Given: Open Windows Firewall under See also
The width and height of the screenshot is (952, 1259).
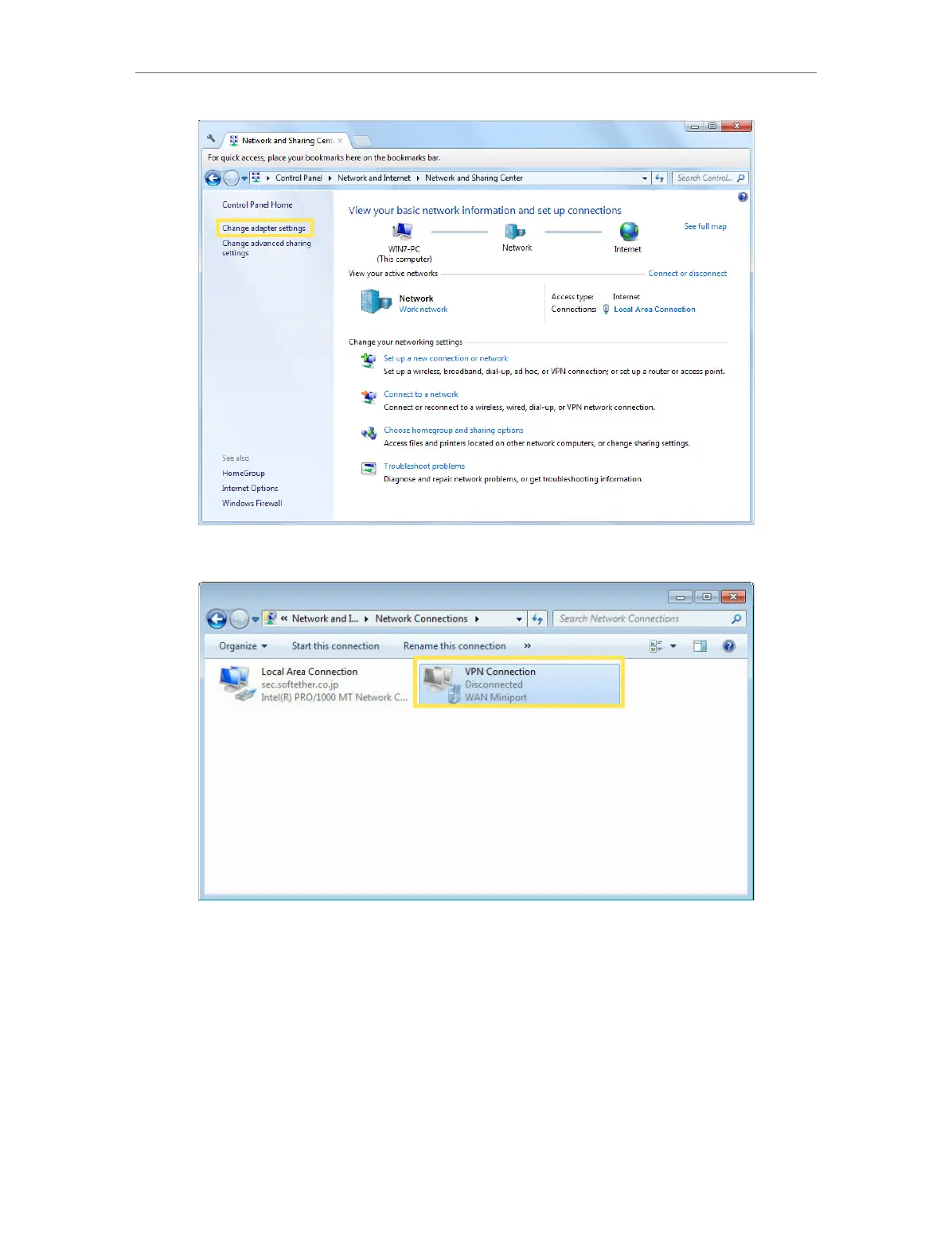Looking at the screenshot, I should pyautogui.click(x=252, y=504).
